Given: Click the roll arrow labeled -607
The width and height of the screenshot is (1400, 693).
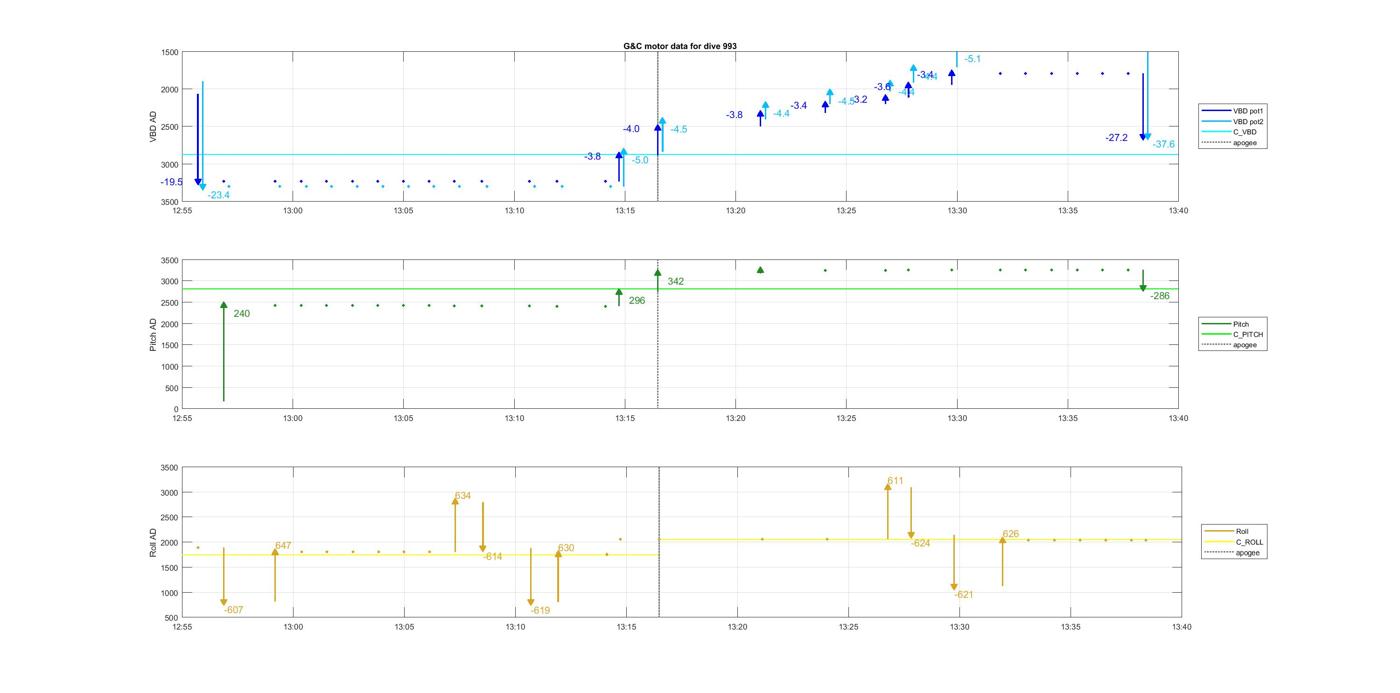Looking at the screenshot, I should pos(224,577).
